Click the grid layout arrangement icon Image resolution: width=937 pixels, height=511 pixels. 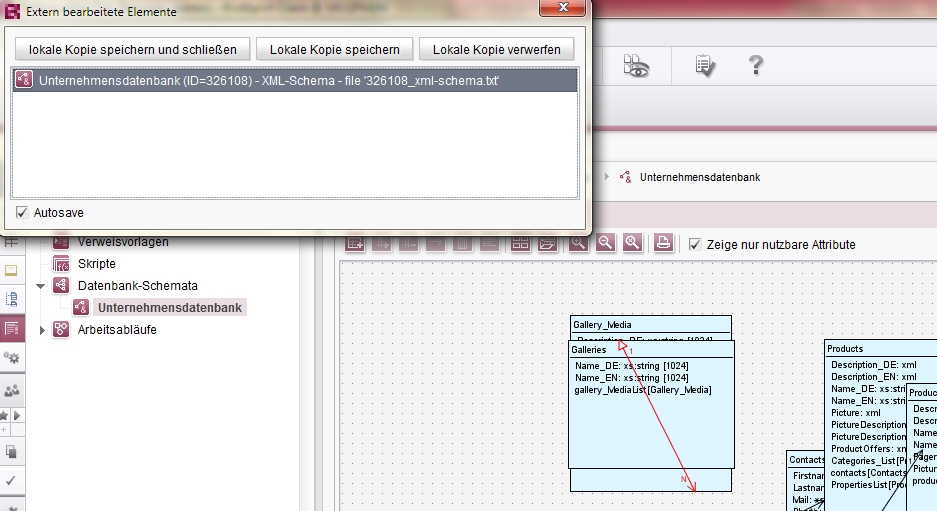520,243
